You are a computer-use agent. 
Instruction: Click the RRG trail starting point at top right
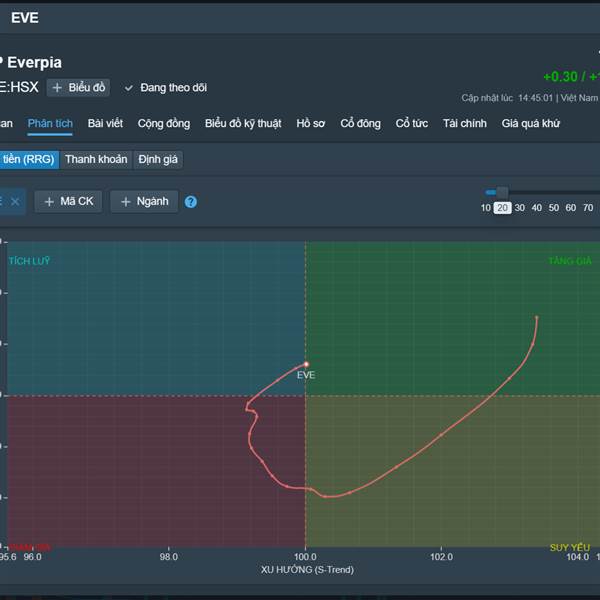[536, 317]
